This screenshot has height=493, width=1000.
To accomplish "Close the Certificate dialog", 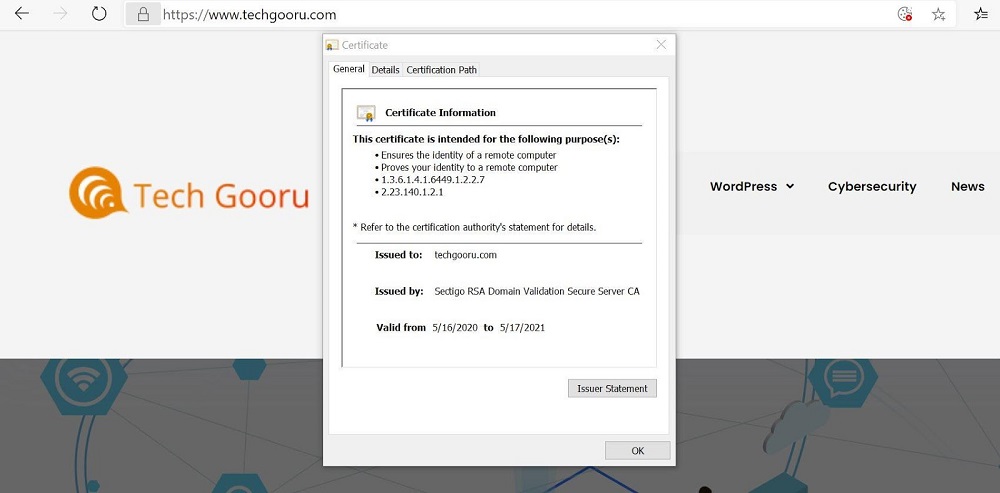I will (x=661, y=45).
